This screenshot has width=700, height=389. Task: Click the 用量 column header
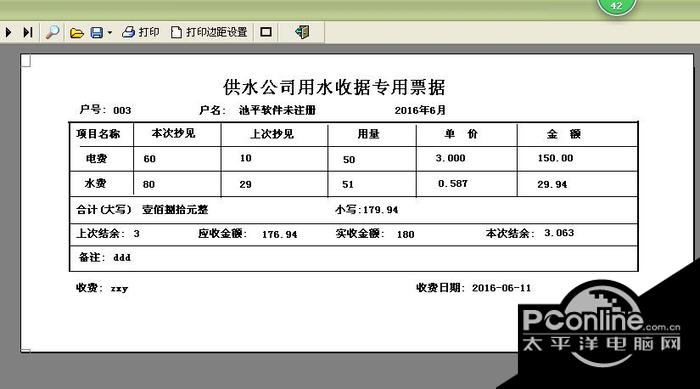(x=368, y=134)
